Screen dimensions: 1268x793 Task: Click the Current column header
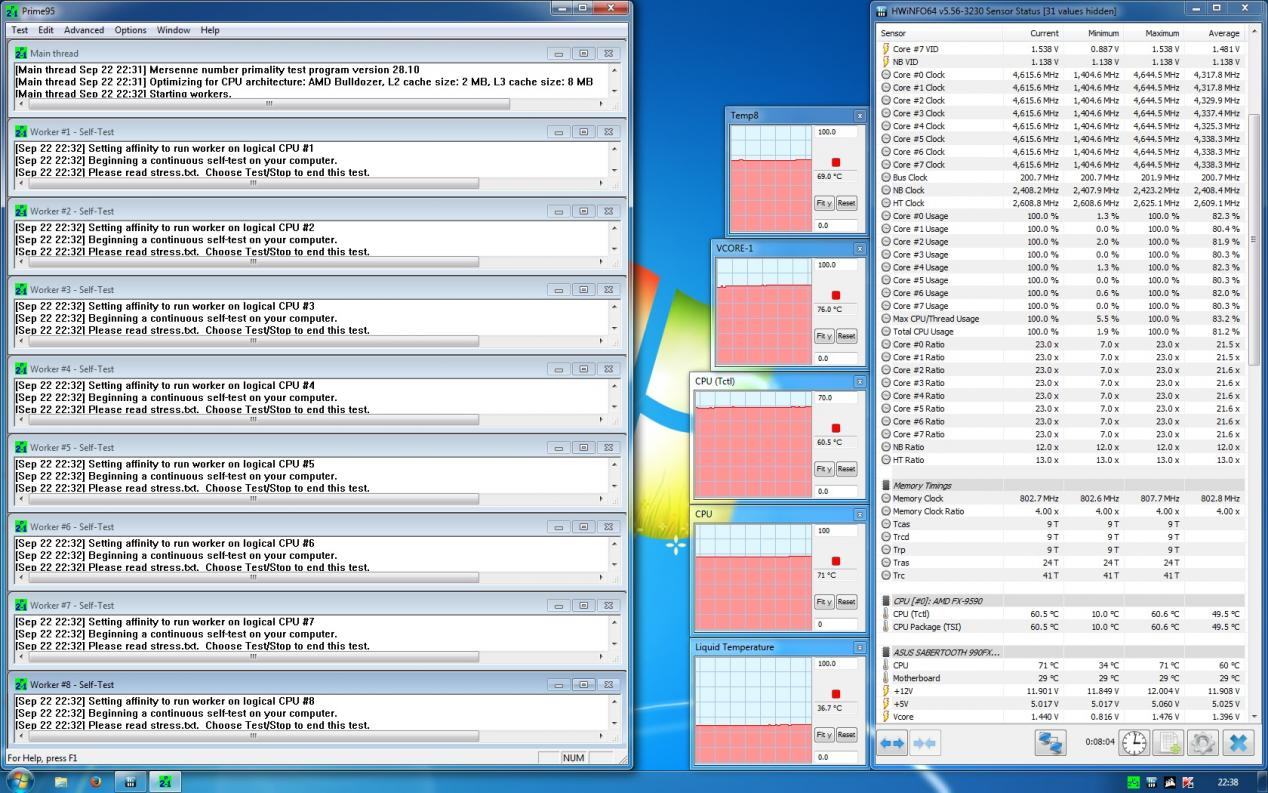(1032, 33)
